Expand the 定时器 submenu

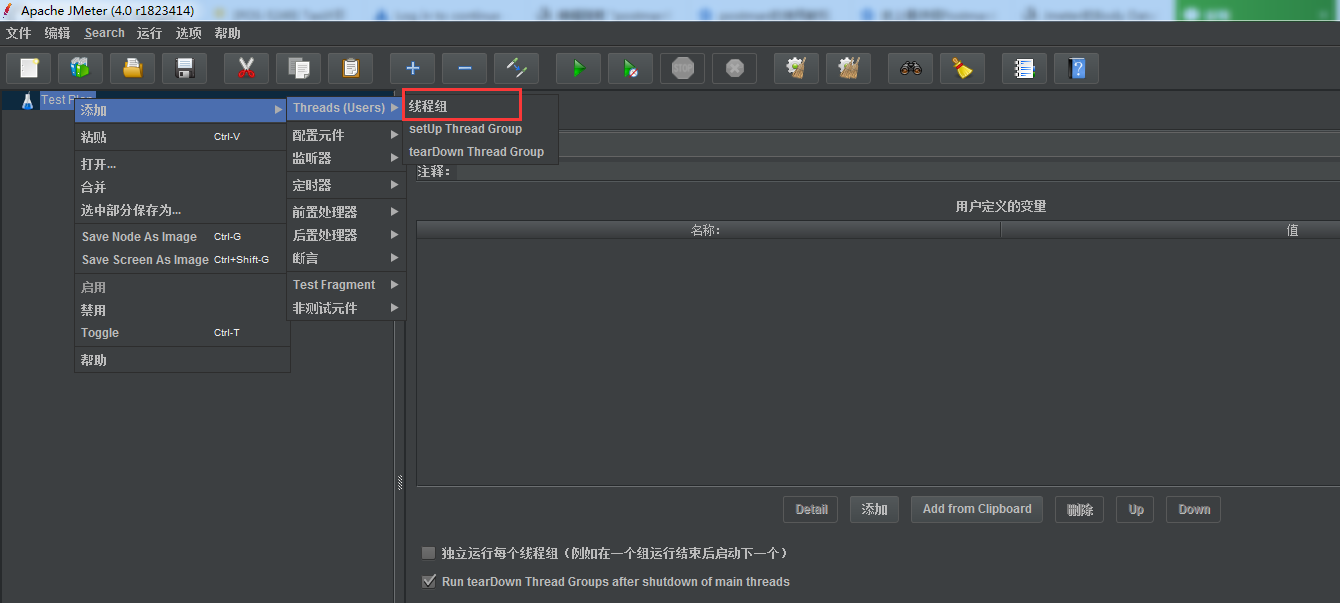pos(346,185)
